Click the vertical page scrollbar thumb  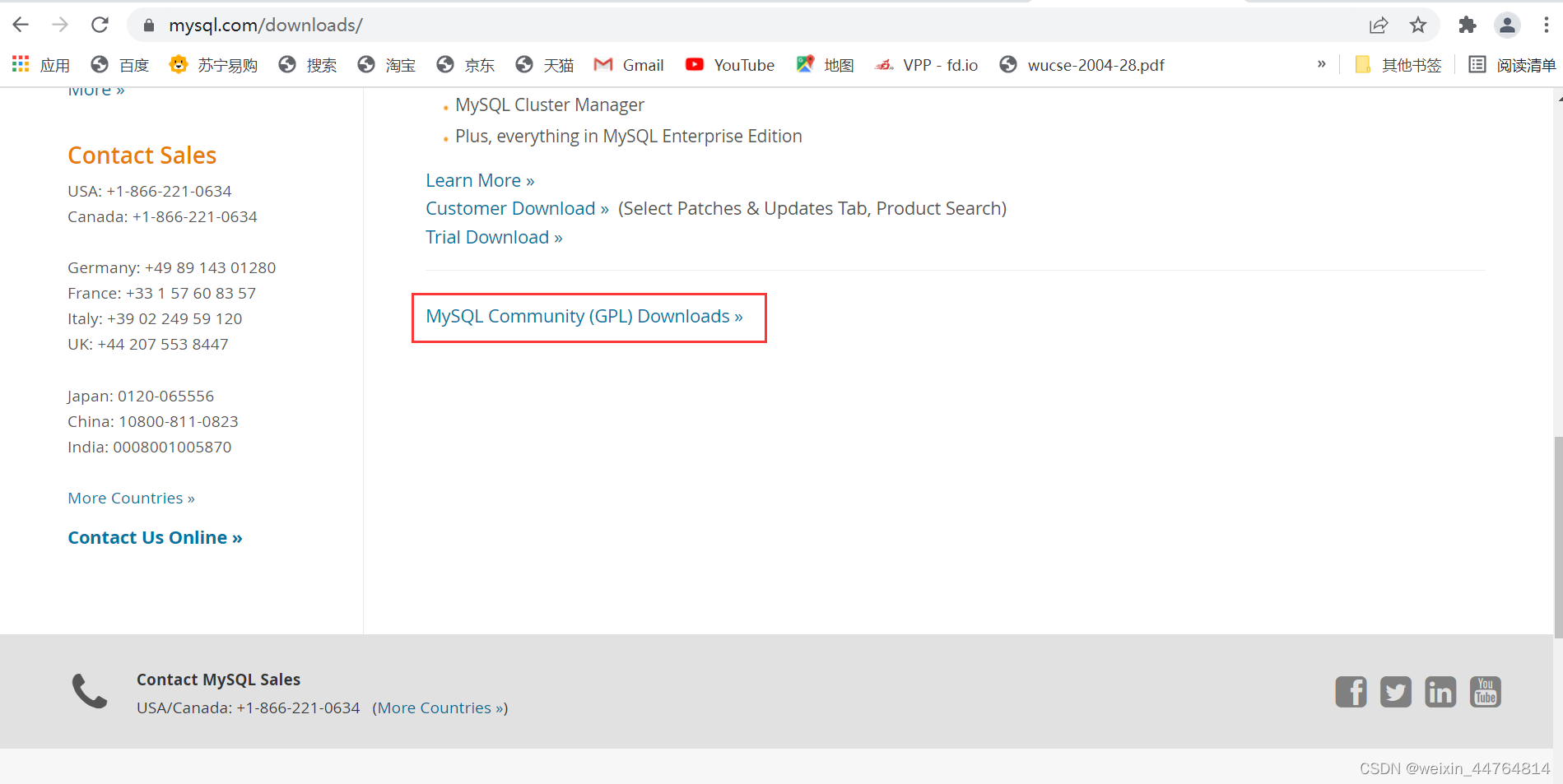pyautogui.click(x=1557, y=536)
